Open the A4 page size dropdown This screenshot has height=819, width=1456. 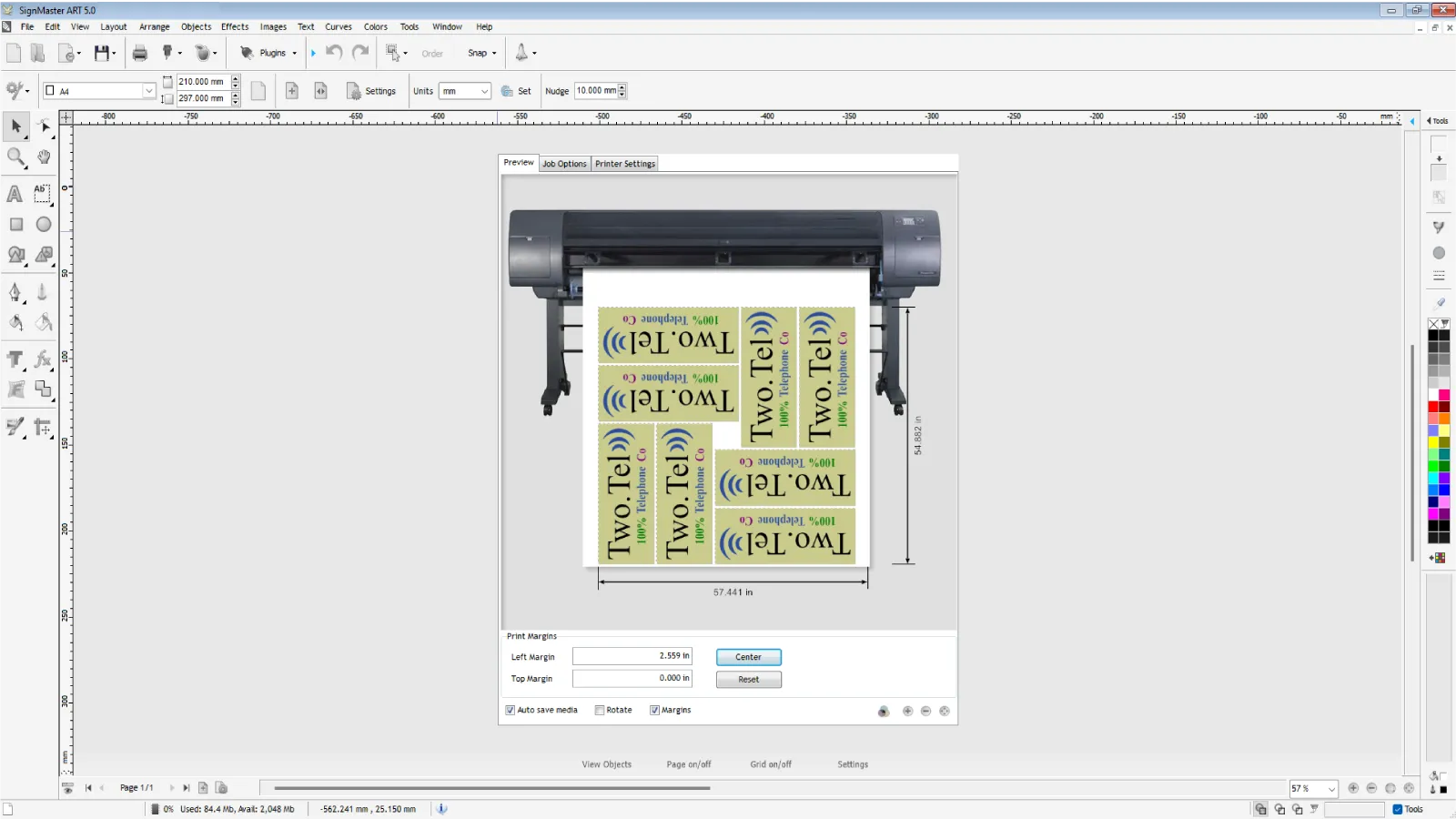(148, 91)
